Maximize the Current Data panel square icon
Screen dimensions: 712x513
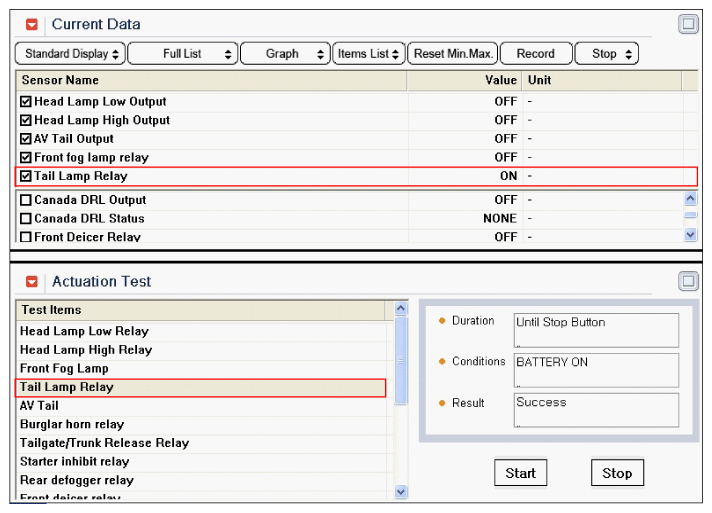688,24
